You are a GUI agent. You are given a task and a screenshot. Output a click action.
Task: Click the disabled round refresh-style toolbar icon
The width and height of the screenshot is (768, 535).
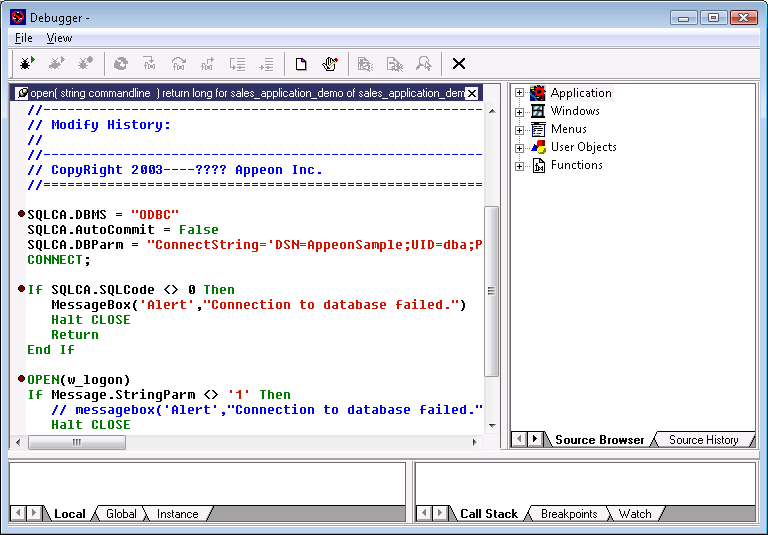(x=120, y=64)
